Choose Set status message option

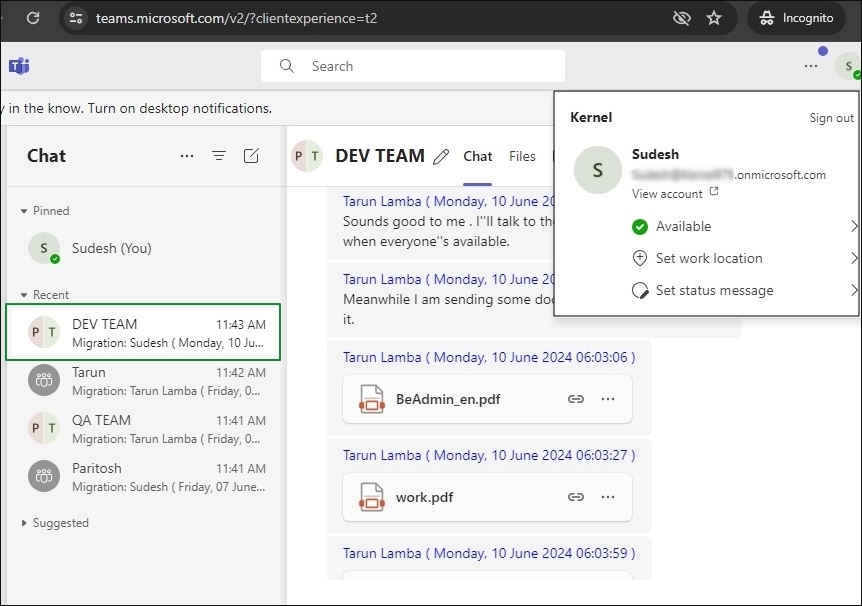click(713, 290)
